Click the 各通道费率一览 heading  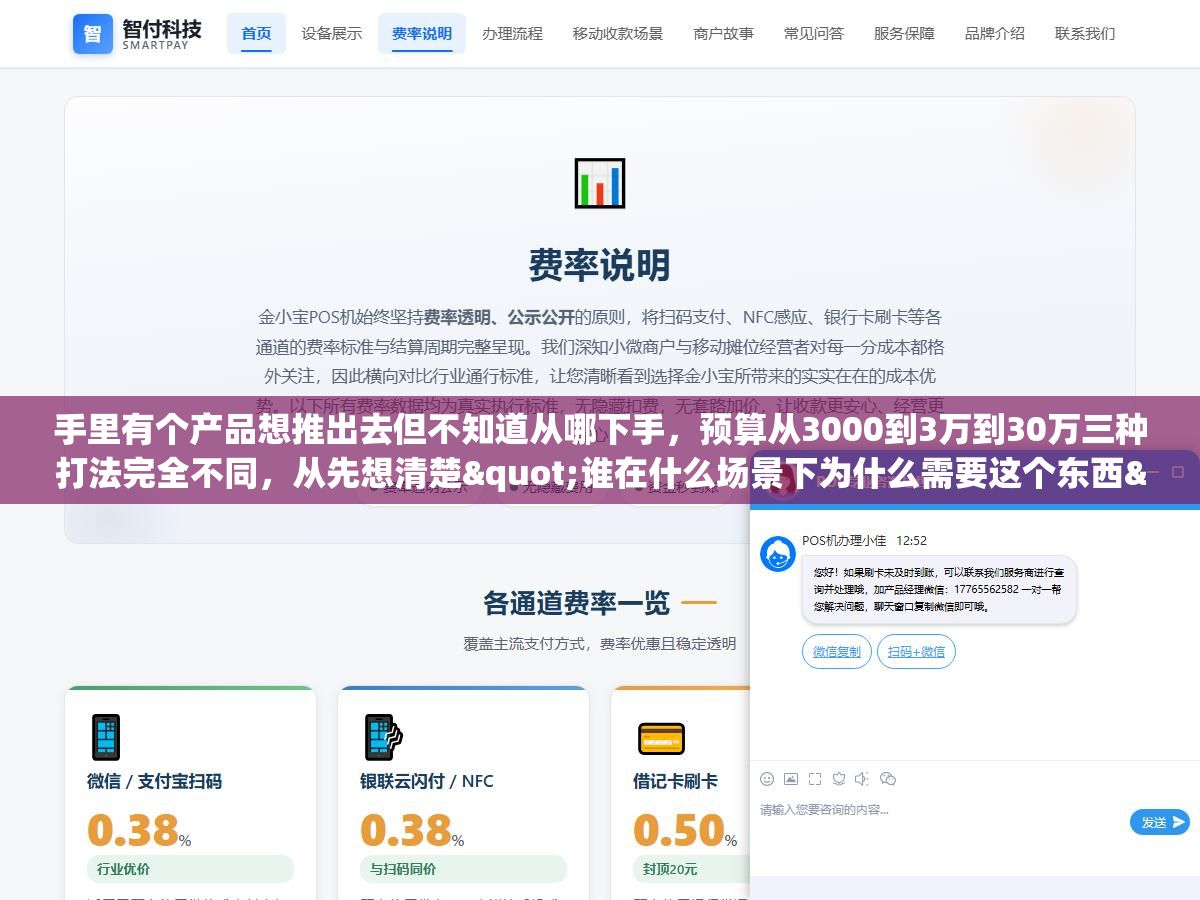[577, 602]
